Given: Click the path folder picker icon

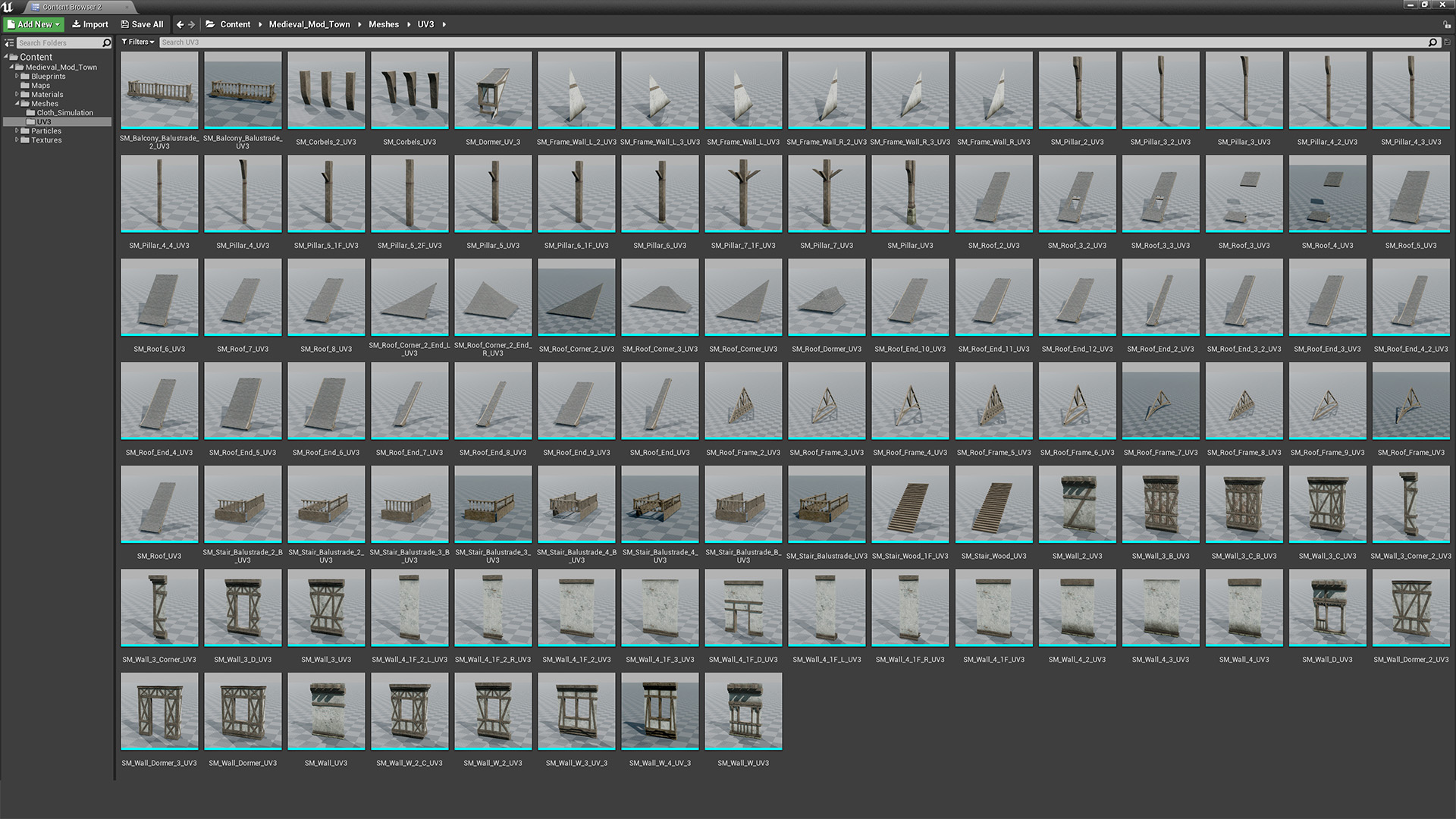Looking at the screenshot, I should (x=210, y=24).
